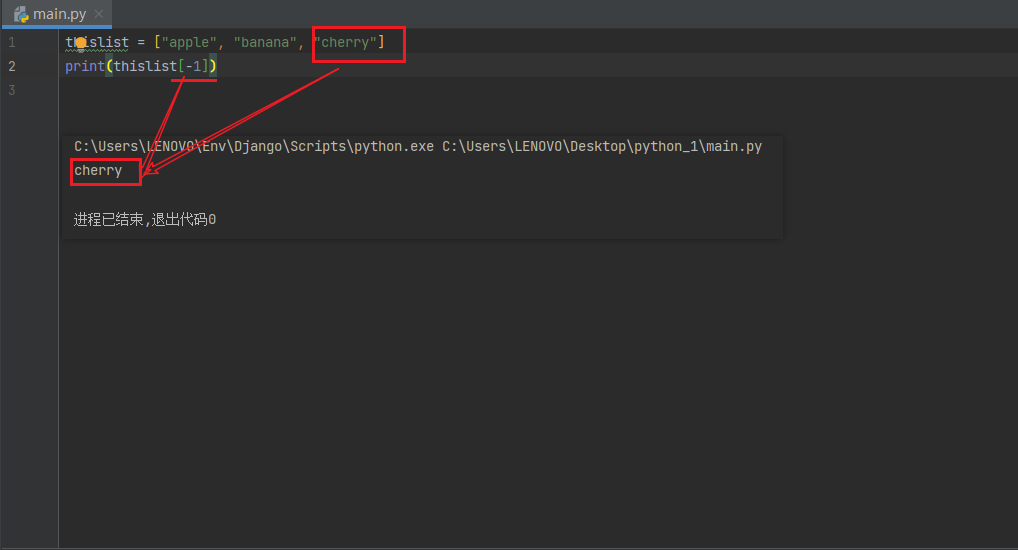Click the "apple" string in the list

(x=189, y=42)
